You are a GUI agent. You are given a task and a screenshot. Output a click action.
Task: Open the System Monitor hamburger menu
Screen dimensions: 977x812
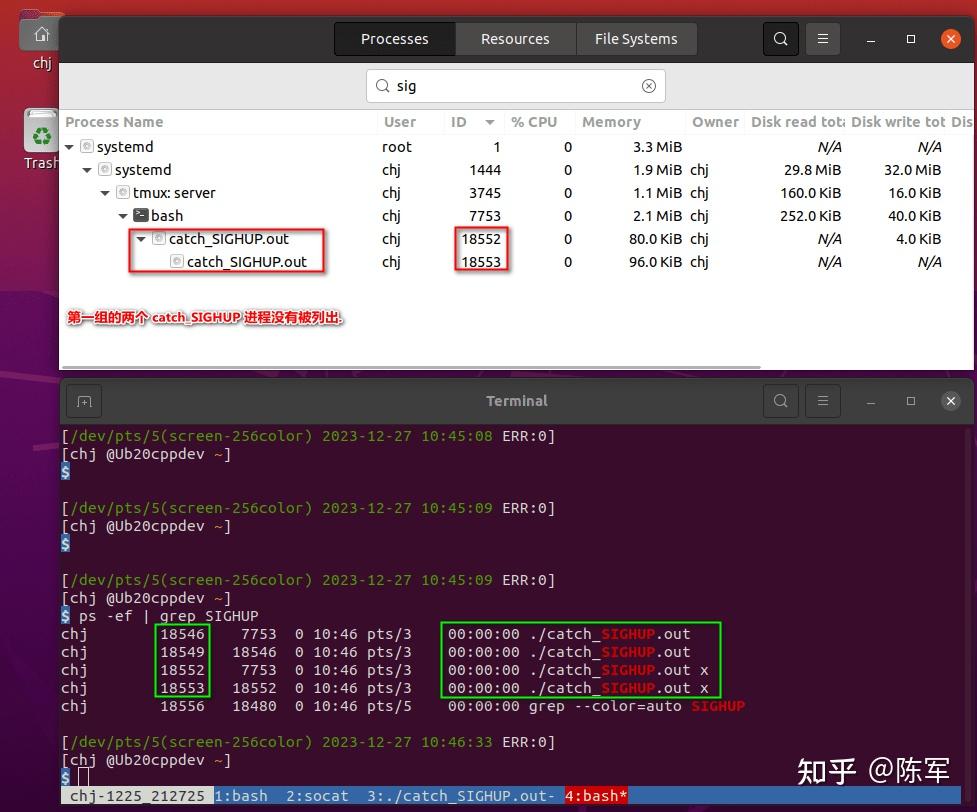click(822, 38)
